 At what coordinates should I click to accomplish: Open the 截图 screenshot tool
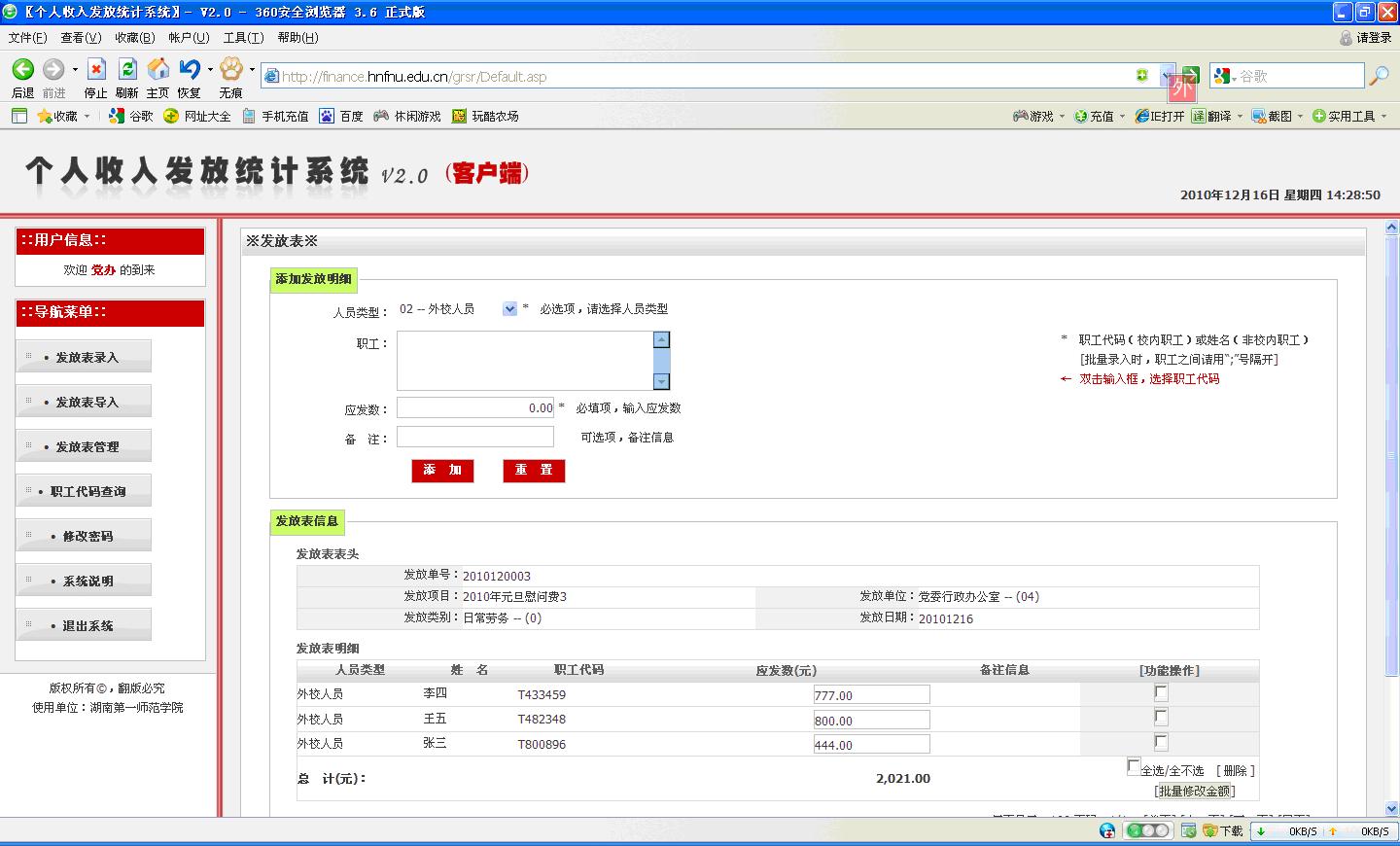coord(1273,116)
